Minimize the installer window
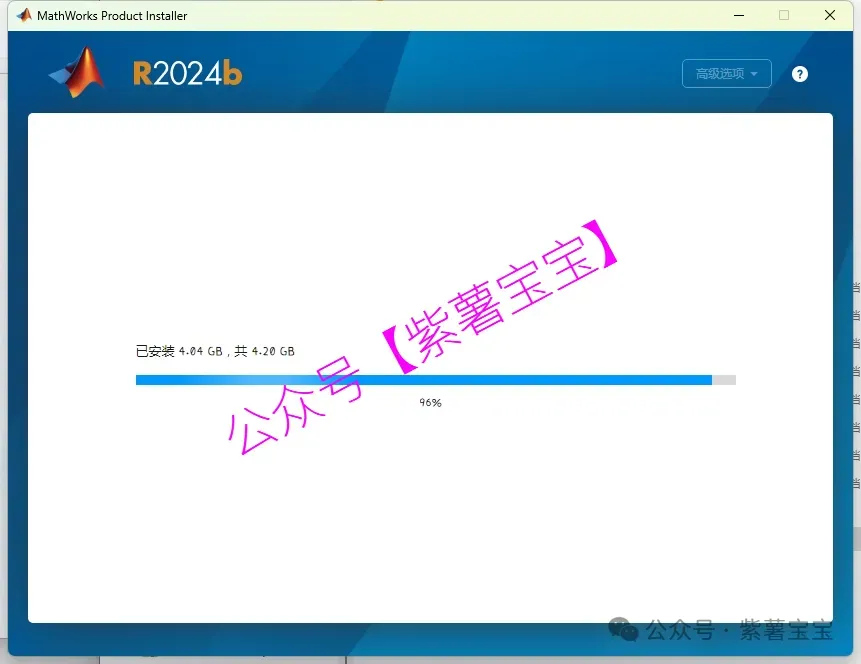This screenshot has width=861, height=664. click(739, 15)
